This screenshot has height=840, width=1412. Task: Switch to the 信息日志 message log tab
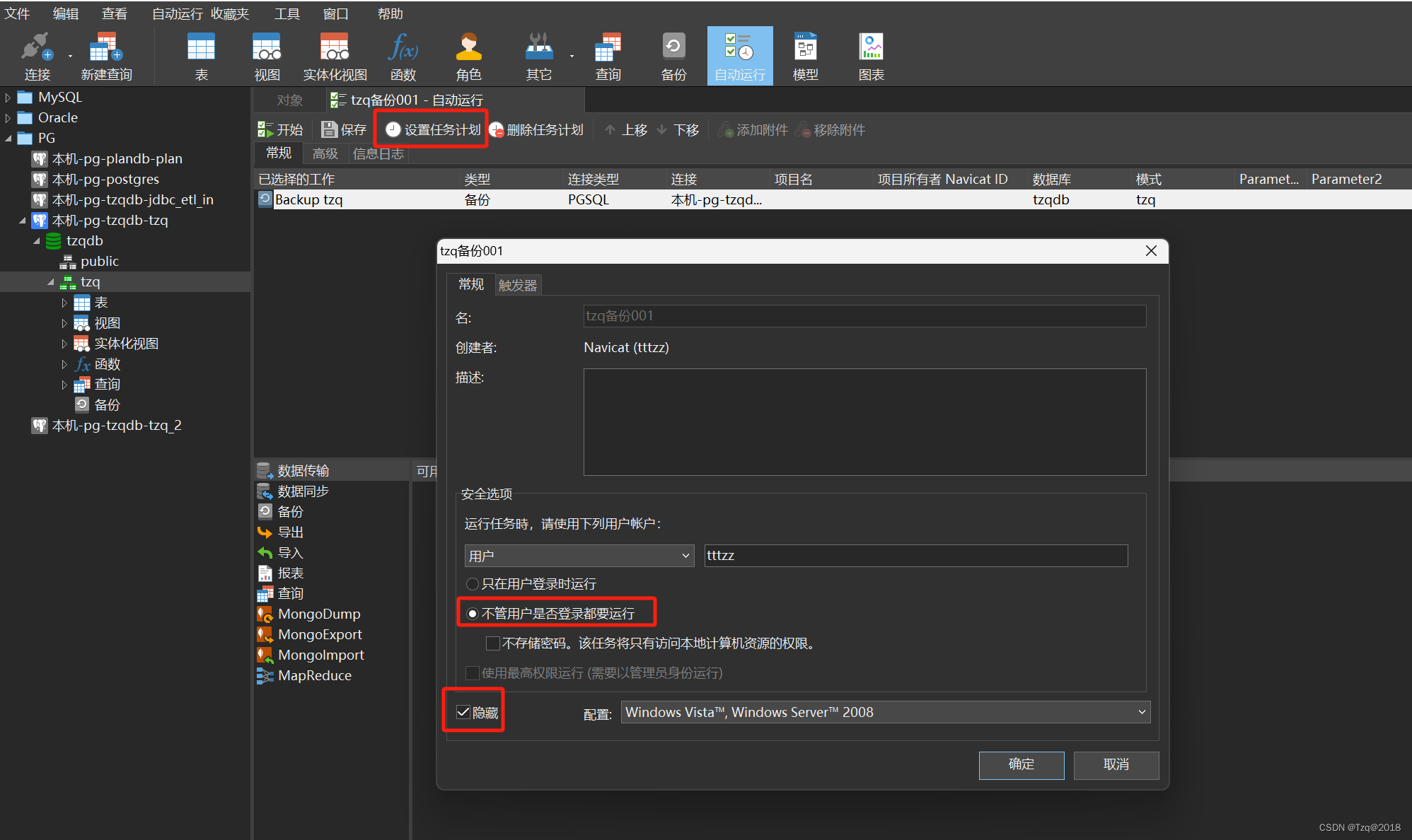coord(378,153)
